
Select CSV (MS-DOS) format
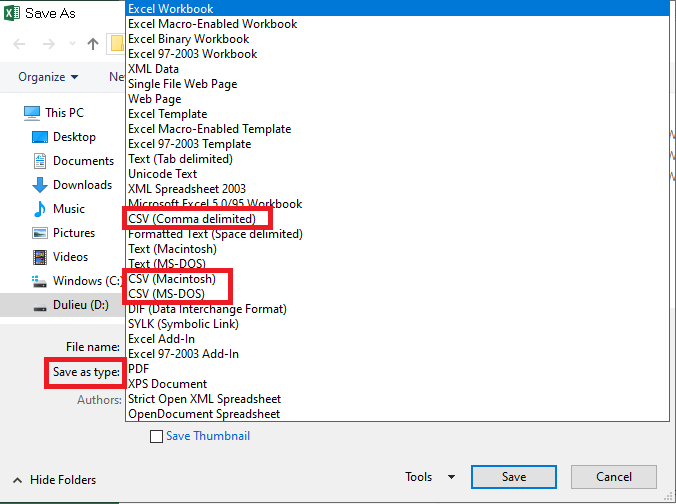click(397, 294)
